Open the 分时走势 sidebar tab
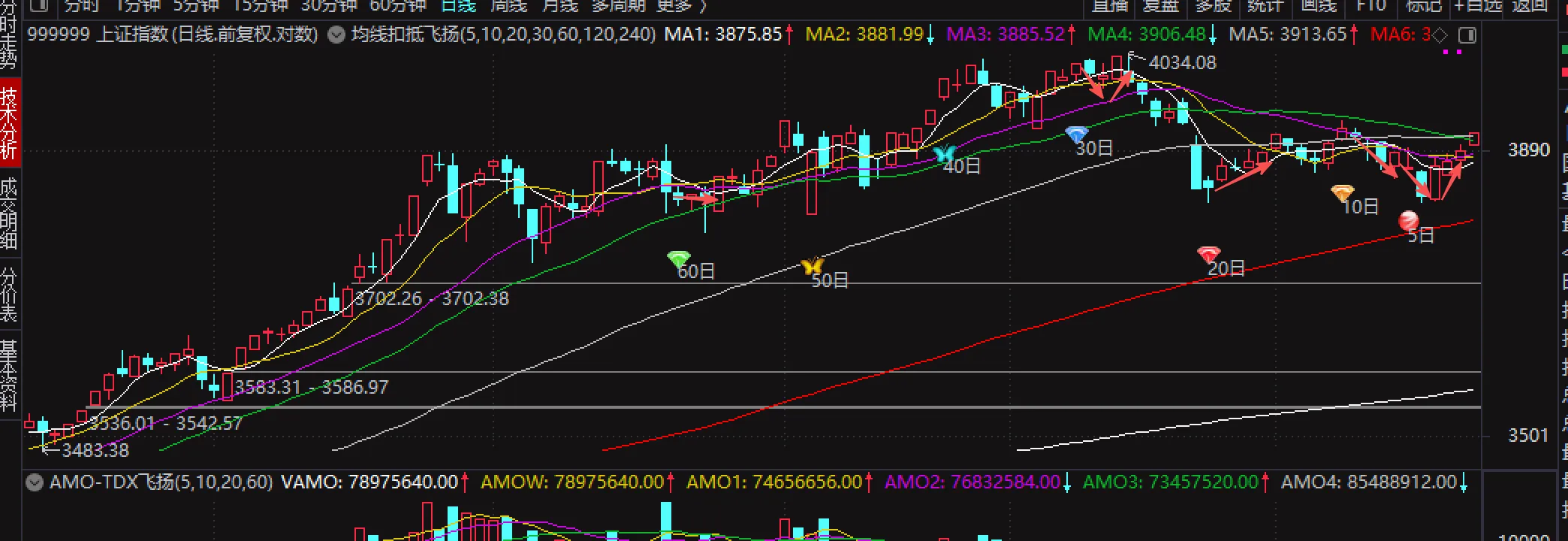Viewport: 1568px width, 541px height. (9, 35)
